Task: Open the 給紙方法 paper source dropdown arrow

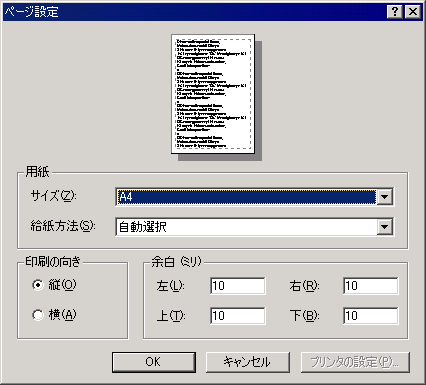Action: pyautogui.click(x=384, y=227)
